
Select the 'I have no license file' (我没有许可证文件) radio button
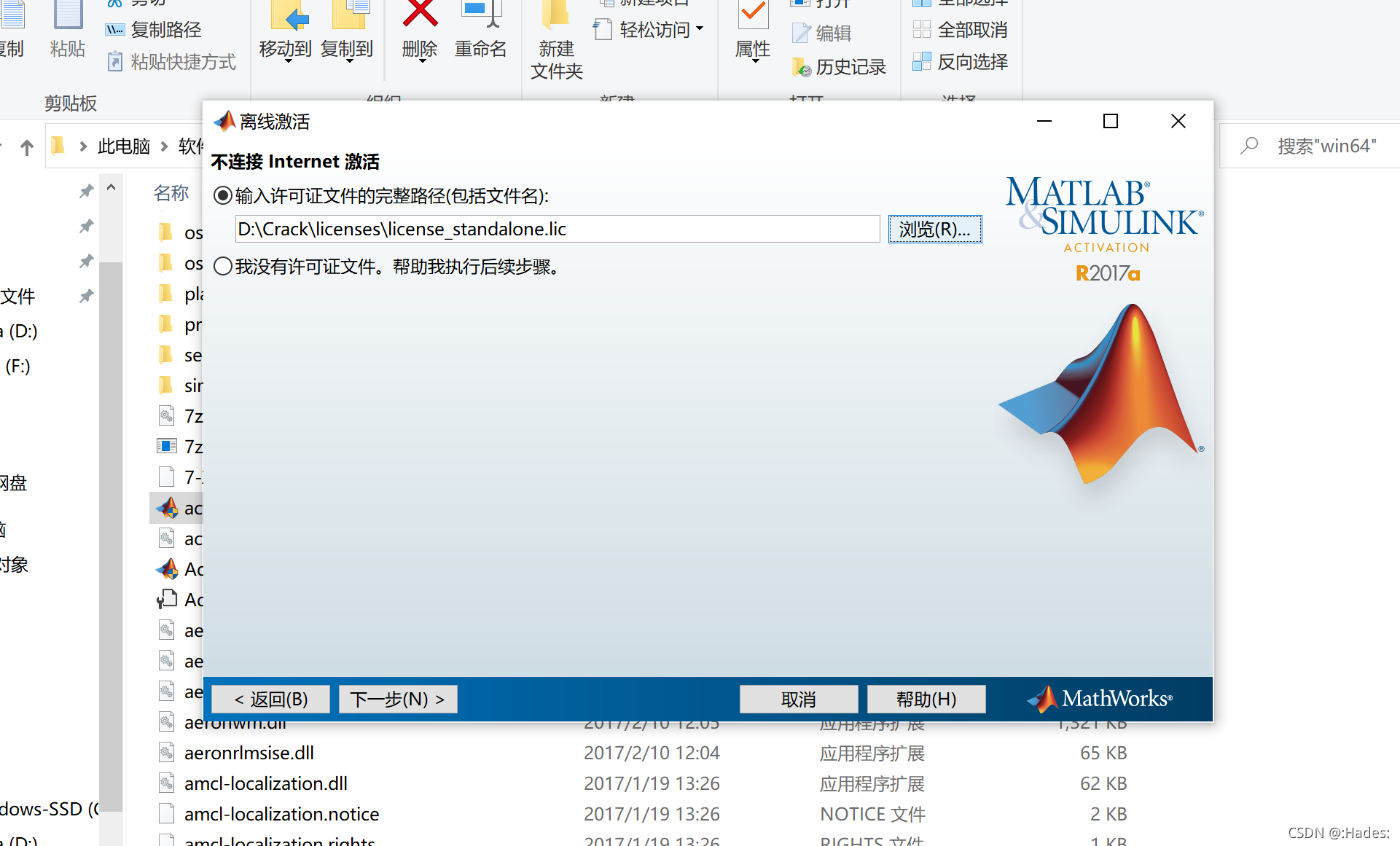pos(223,266)
